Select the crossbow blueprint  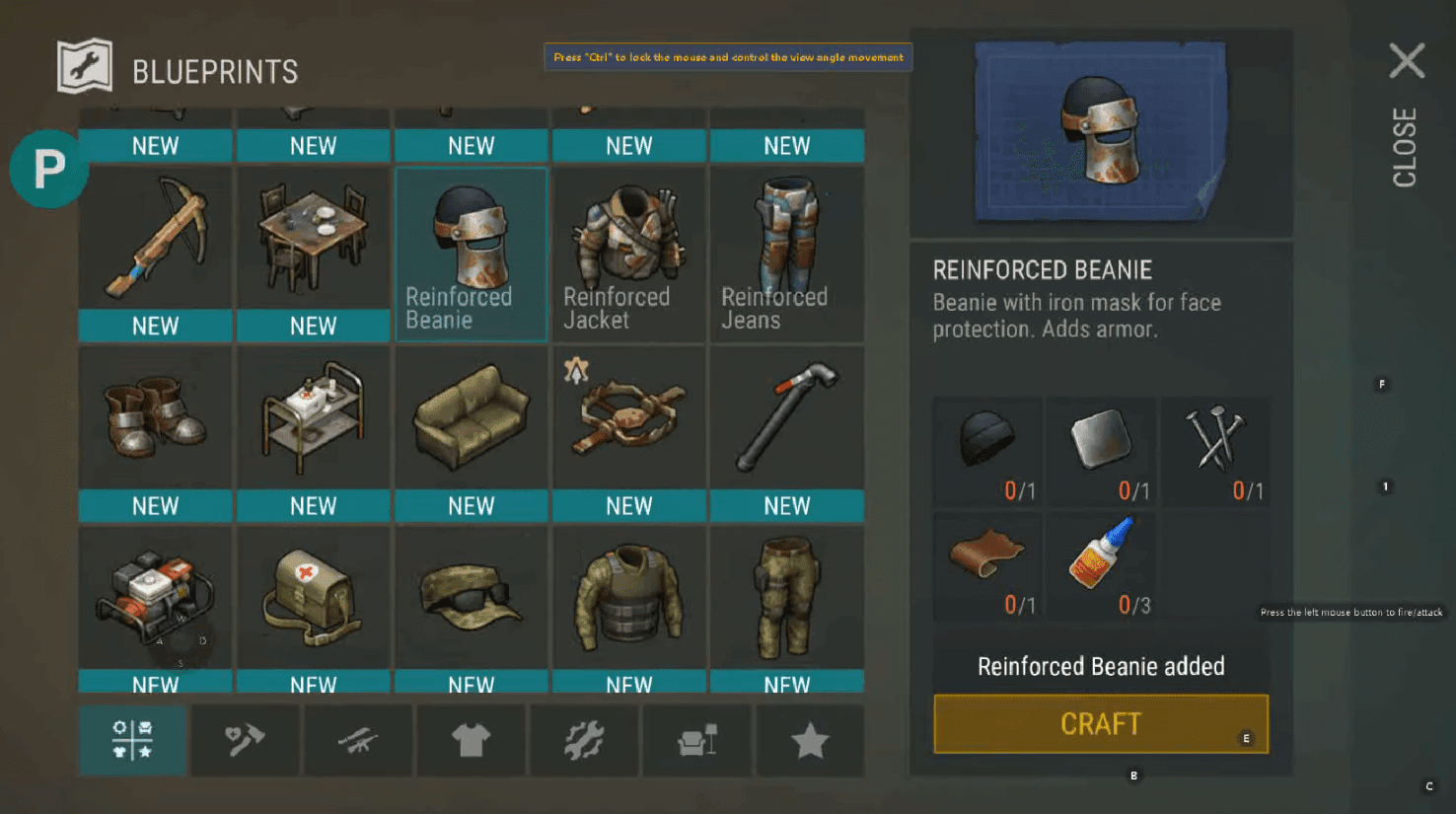[155, 254]
